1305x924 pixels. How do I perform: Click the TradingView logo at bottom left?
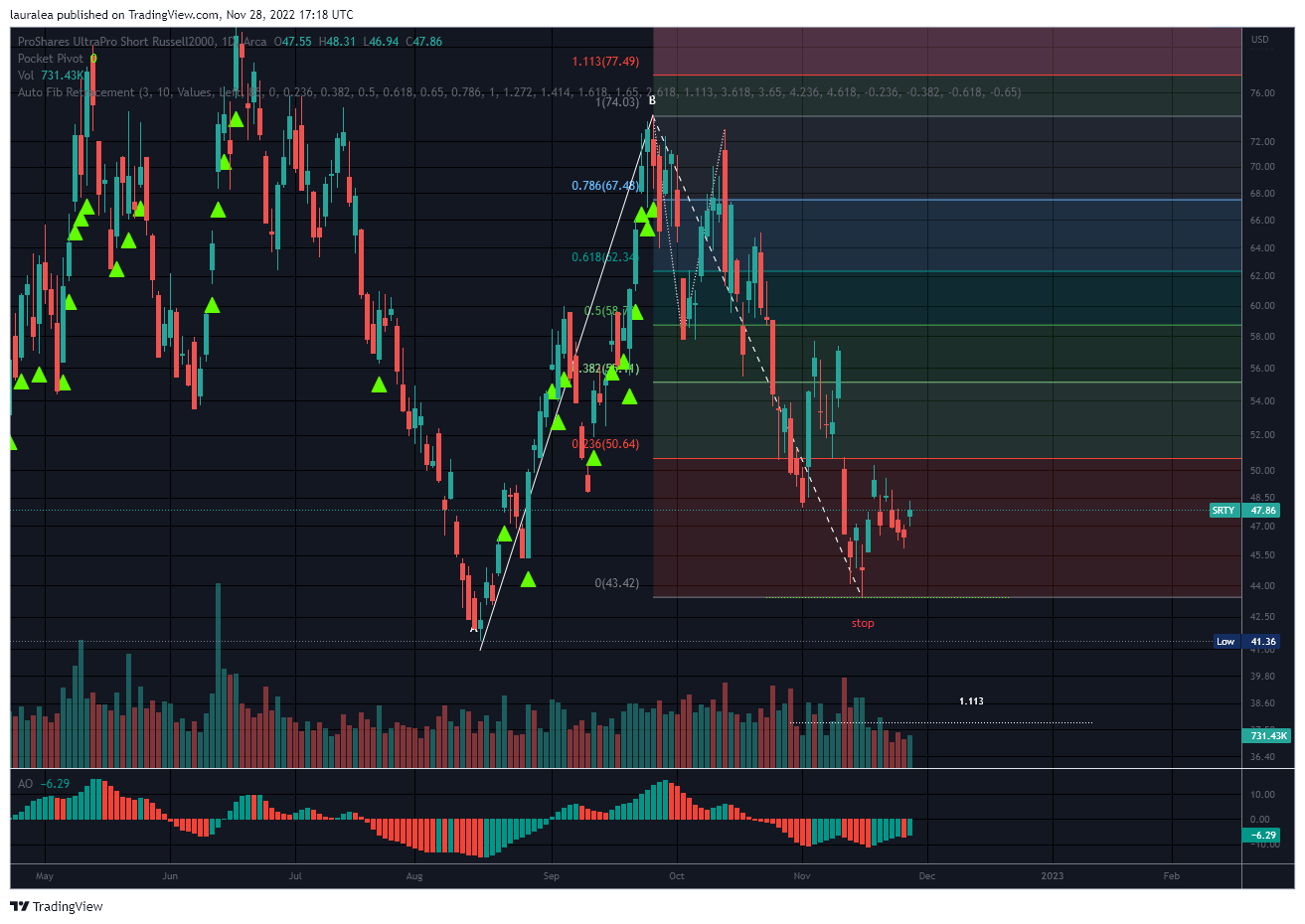(56, 906)
